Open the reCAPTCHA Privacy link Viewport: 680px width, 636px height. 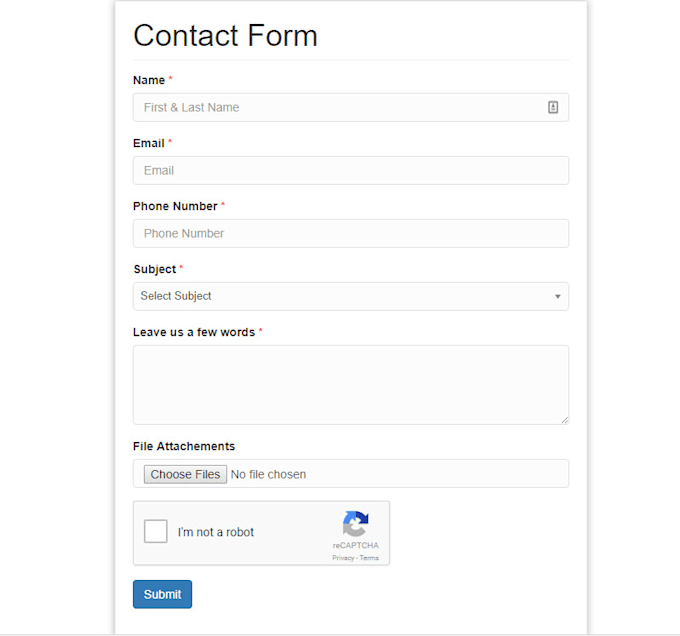tap(343, 558)
